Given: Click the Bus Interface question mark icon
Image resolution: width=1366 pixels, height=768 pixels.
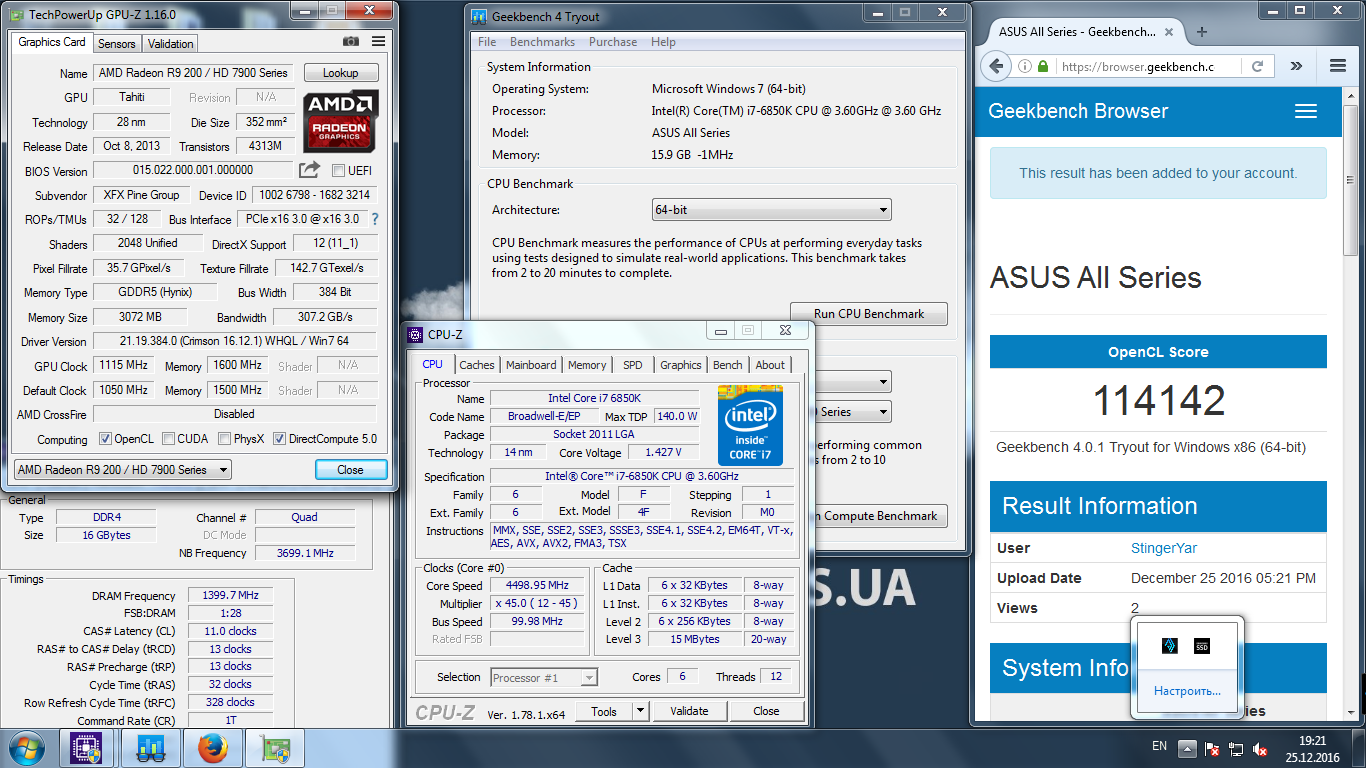Looking at the screenshot, I should click(x=375, y=219).
